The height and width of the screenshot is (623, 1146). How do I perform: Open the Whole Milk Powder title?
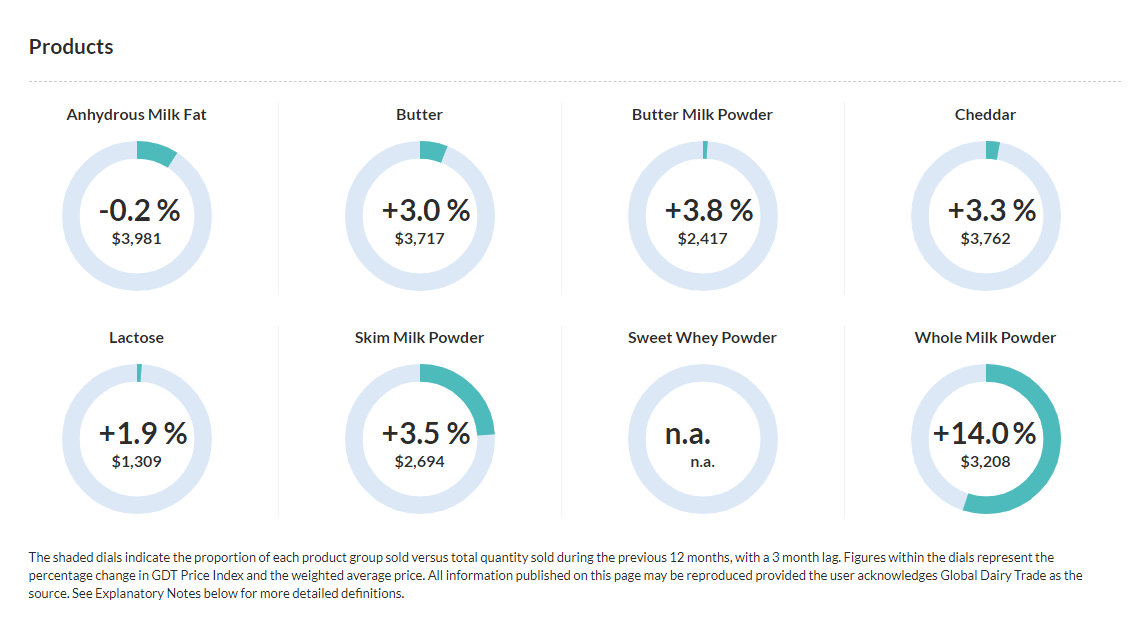pyautogui.click(x=985, y=338)
